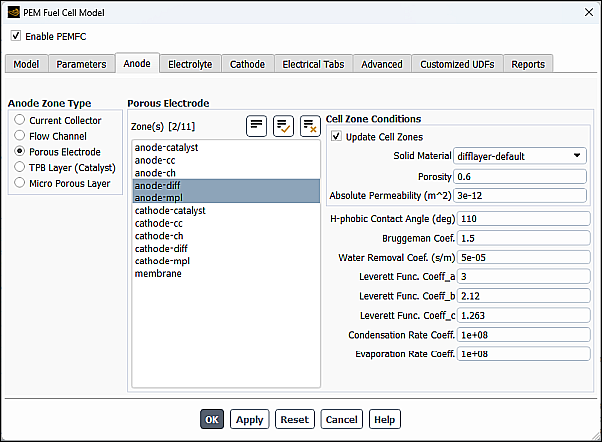This screenshot has height=442, width=602.
Task: Select cathode-cc in the zone list
Action: [x=226, y=223]
